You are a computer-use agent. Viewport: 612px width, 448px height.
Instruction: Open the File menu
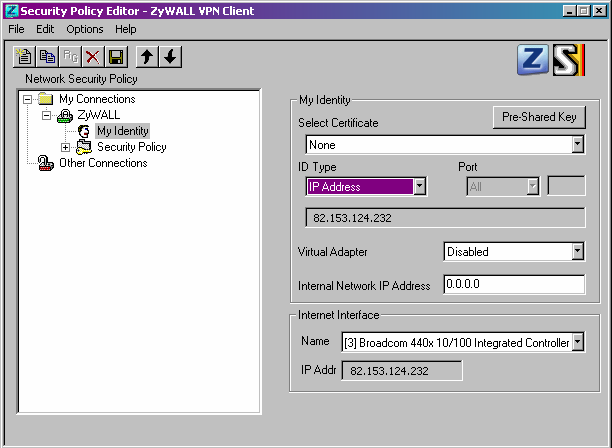(x=16, y=29)
